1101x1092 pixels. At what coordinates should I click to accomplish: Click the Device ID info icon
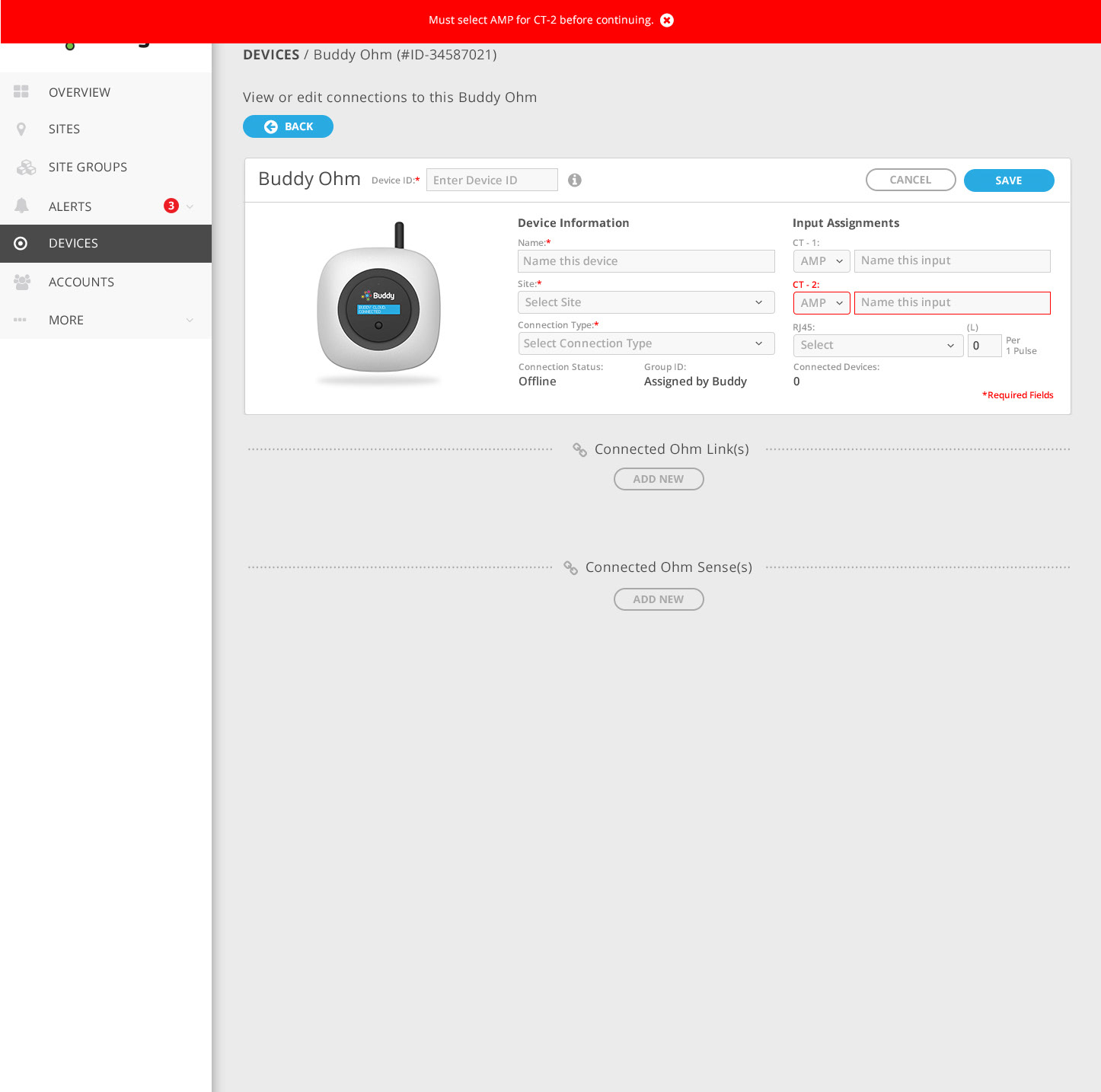[x=575, y=180]
